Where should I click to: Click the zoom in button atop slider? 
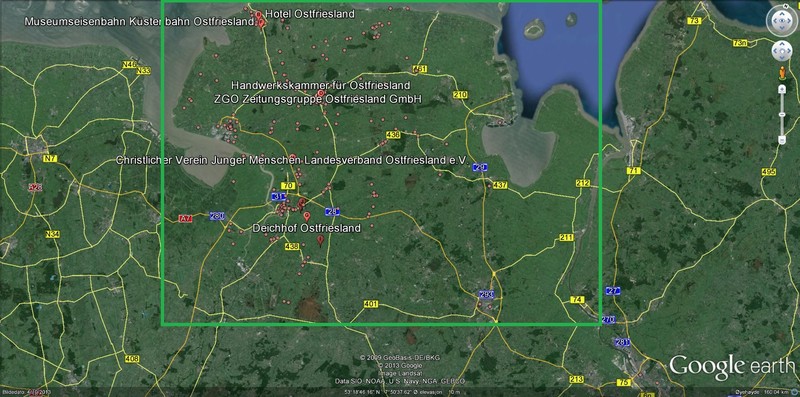pos(782,89)
